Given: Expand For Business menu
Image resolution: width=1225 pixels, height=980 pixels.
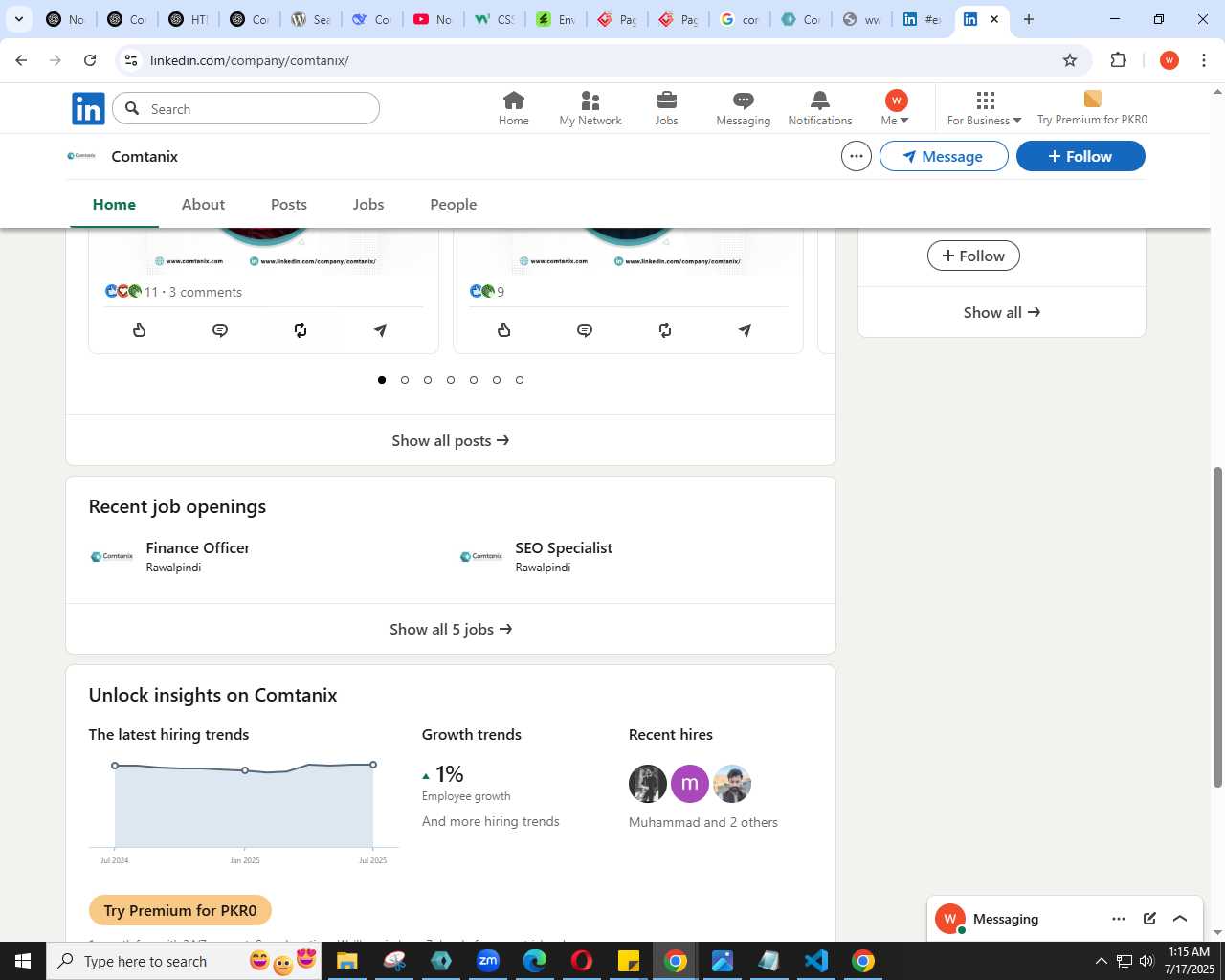Looking at the screenshot, I should pos(984,108).
